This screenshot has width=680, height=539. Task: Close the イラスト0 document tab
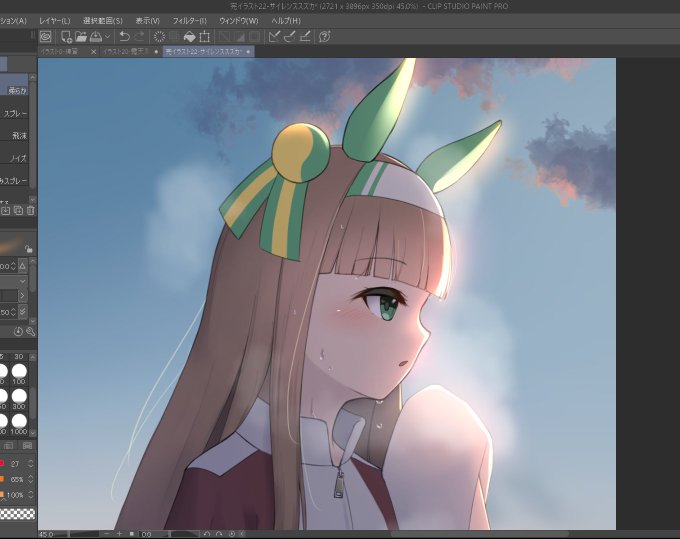(x=94, y=52)
